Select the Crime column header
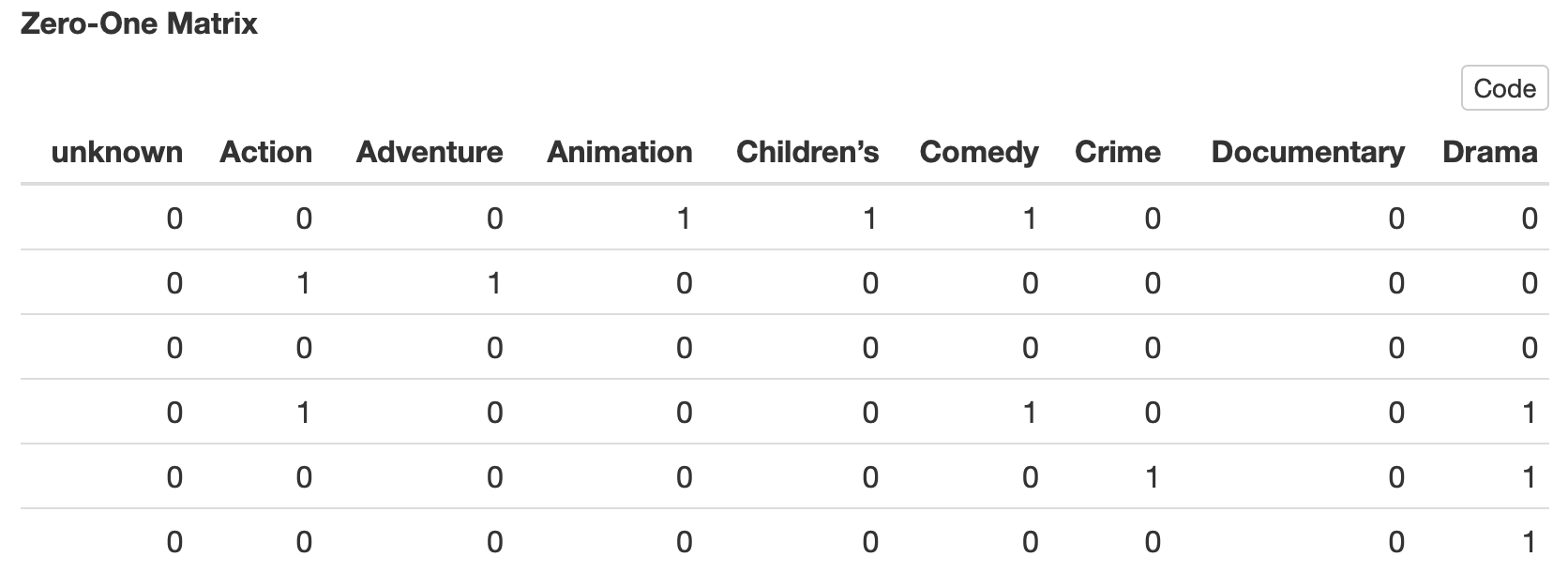 point(1118,152)
